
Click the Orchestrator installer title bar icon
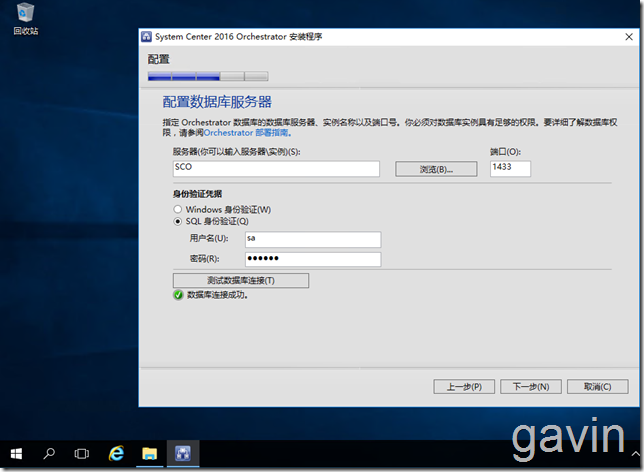pyautogui.click(x=146, y=37)
